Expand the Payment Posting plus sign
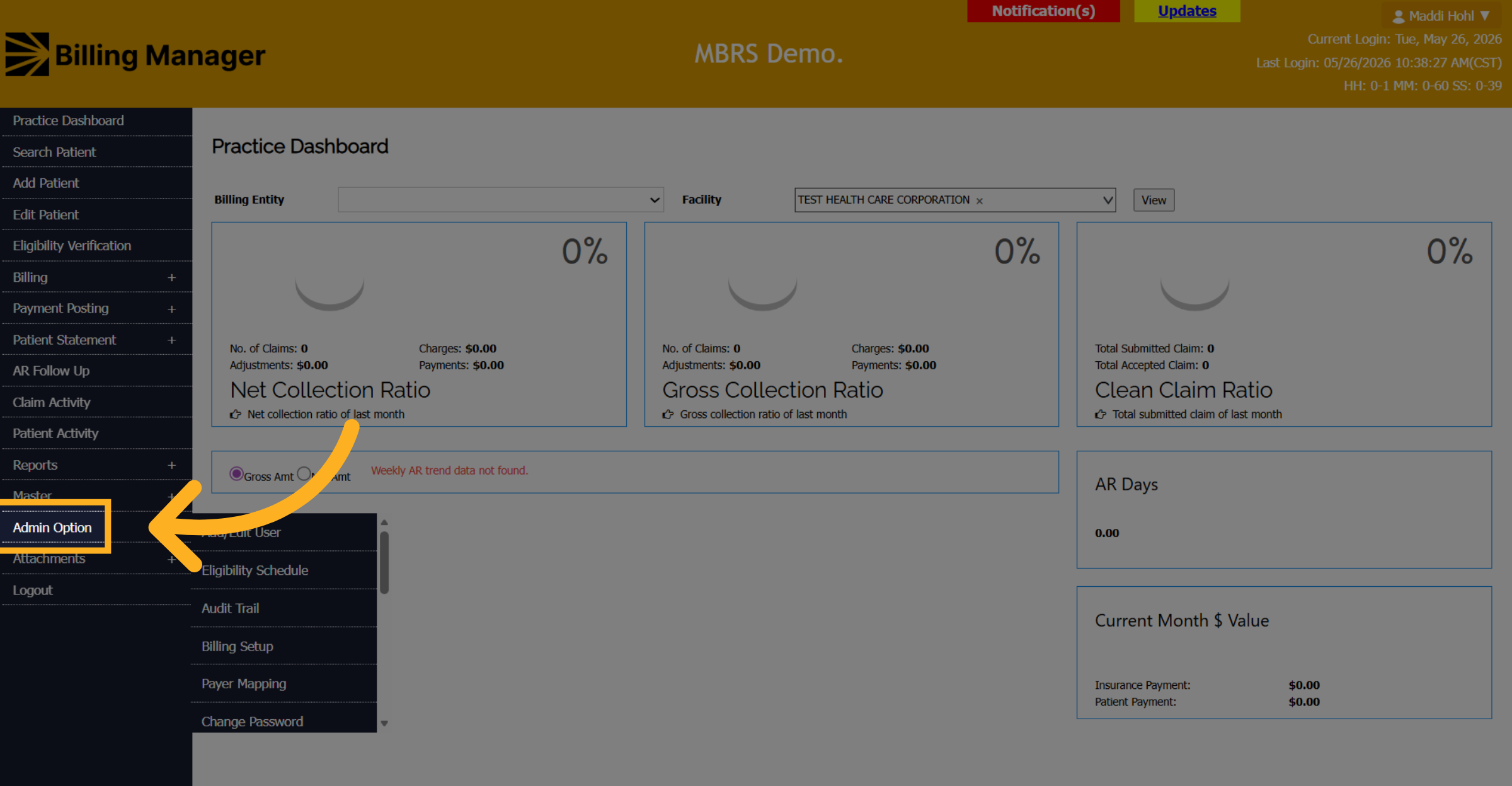Viewport: 1512px width, 786px height. (171, 309)
